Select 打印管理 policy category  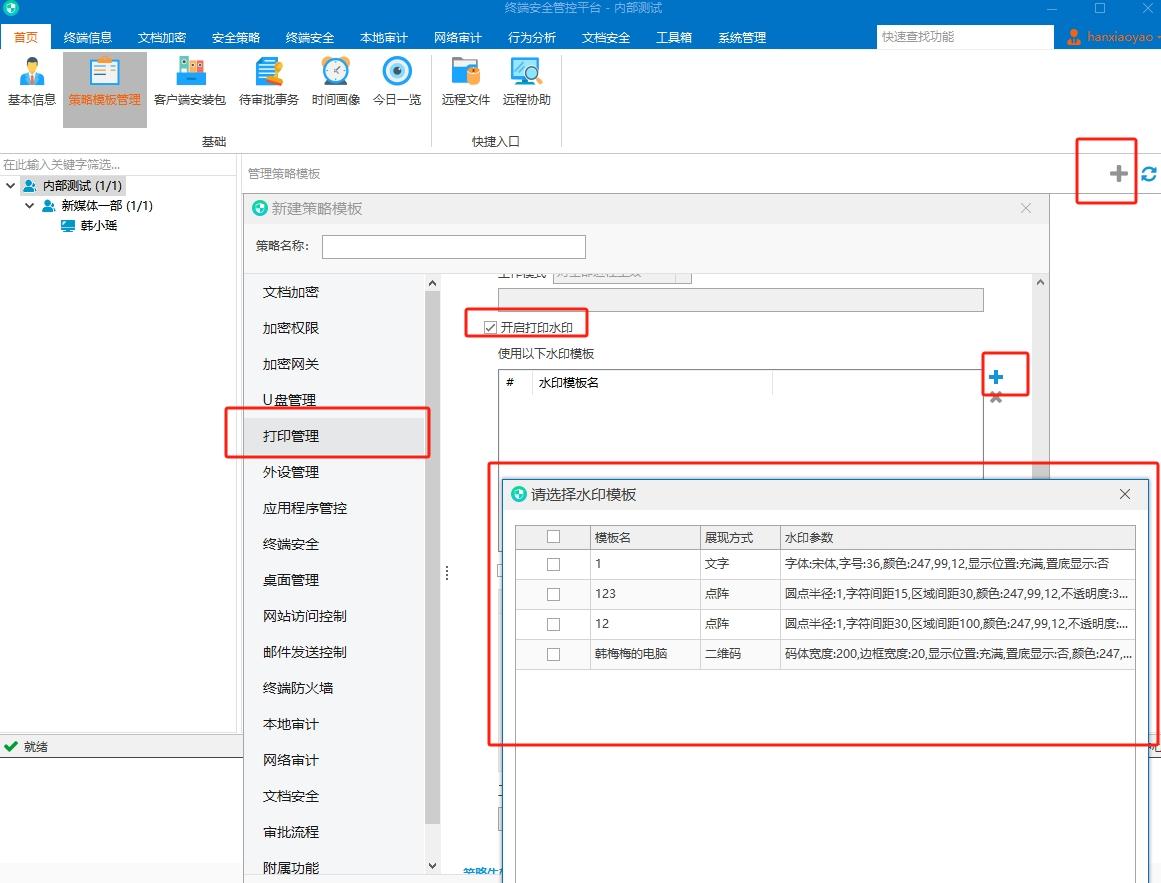tap(335, 436)
